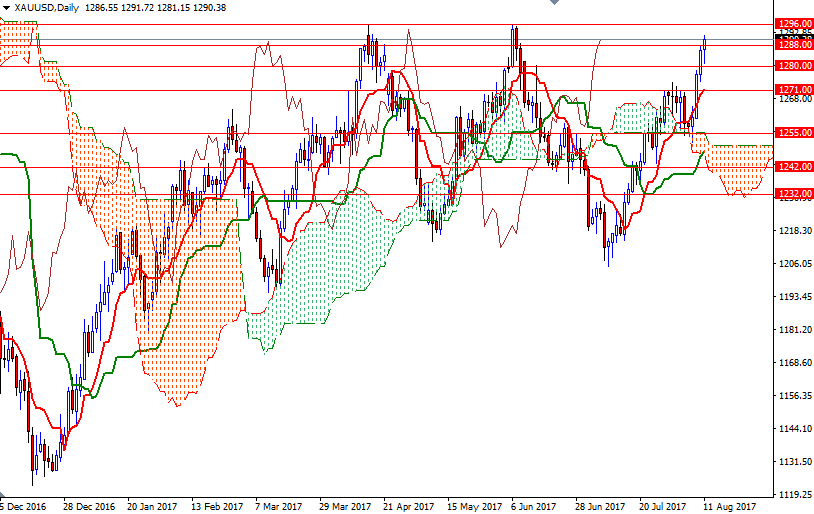Click the 11 Aug 2017 date label
Image resolution: width=814 pixels, height=514 pixels.
[x=727, y=506]
